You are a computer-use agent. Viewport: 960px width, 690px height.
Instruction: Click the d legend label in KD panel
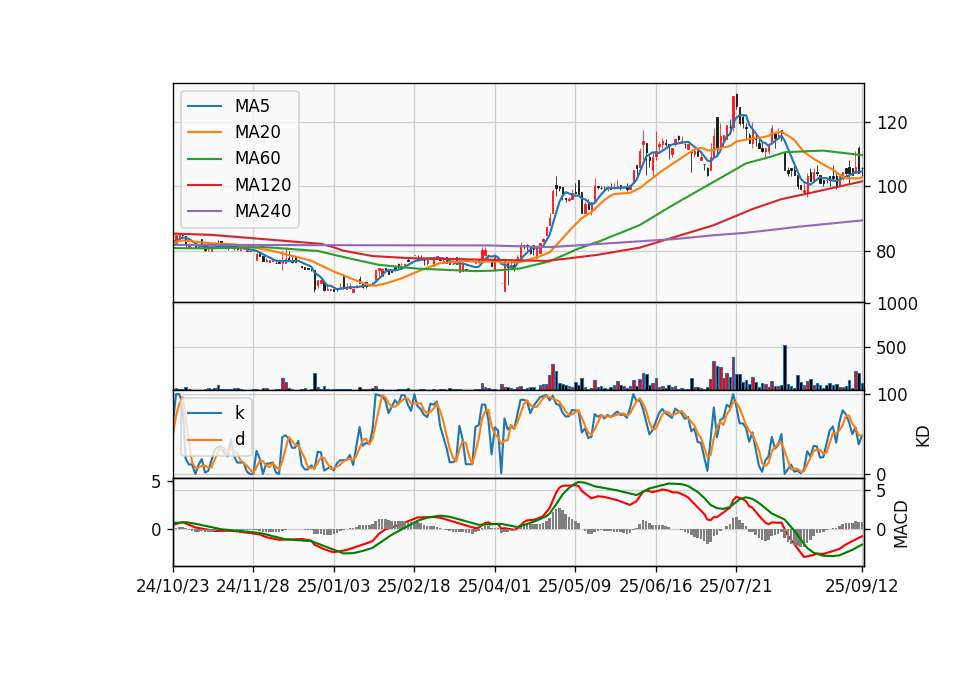coord(240,439)
